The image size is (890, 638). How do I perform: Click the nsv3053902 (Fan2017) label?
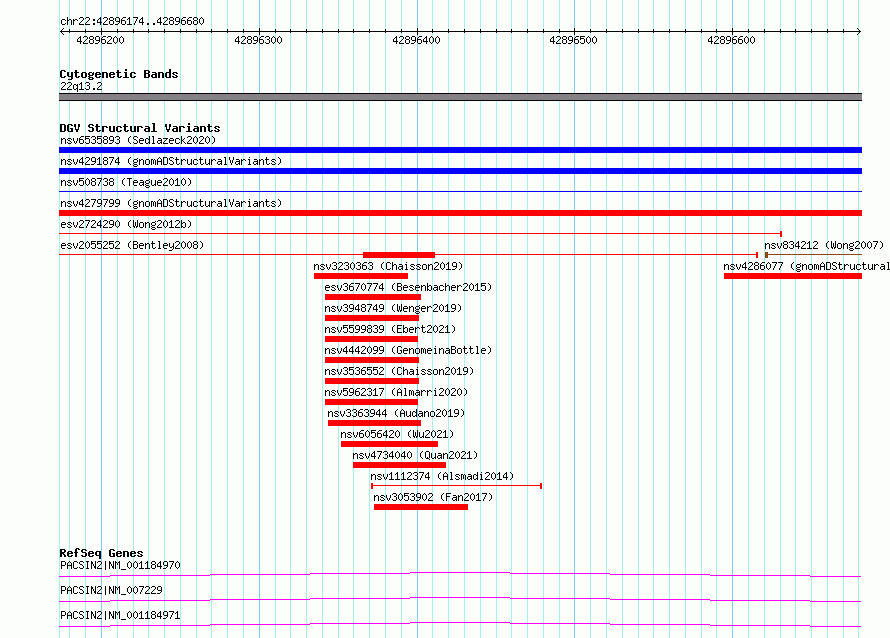pos(433,497)
